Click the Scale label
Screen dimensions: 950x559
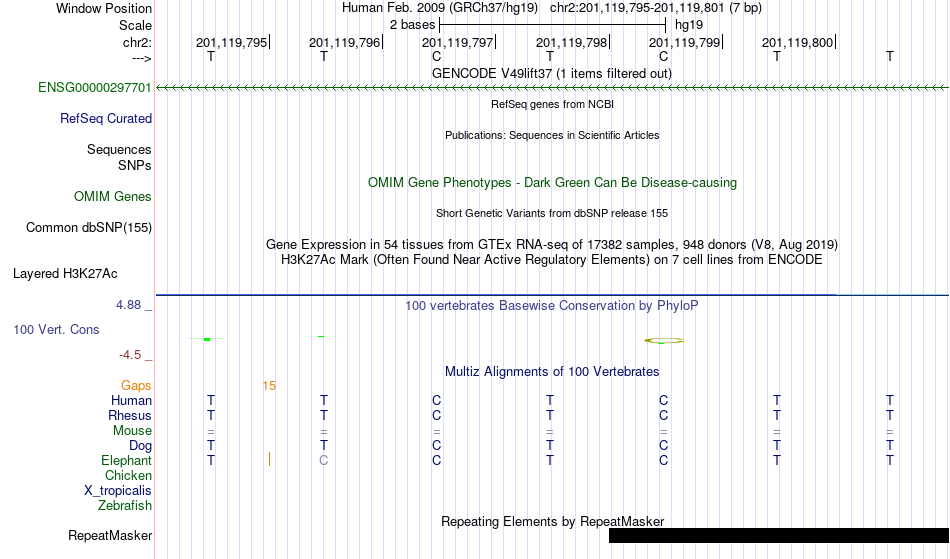coord(135,25)
